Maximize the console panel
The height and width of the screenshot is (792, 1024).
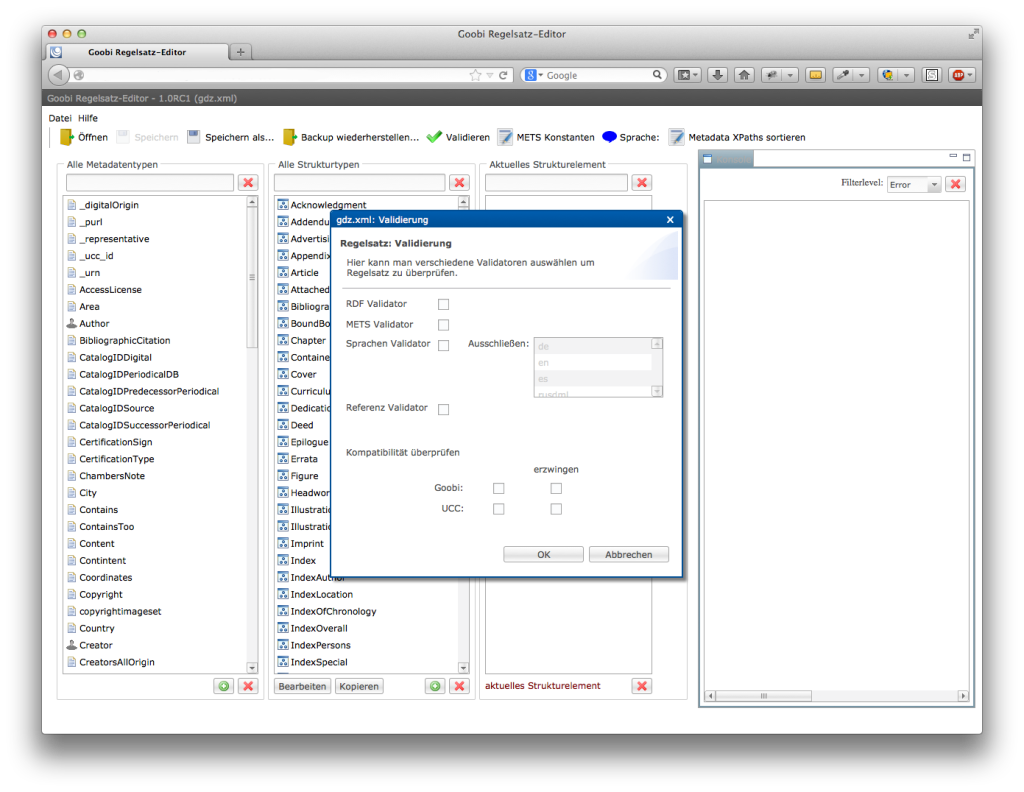pyautogui.click(x=967, y=157)
